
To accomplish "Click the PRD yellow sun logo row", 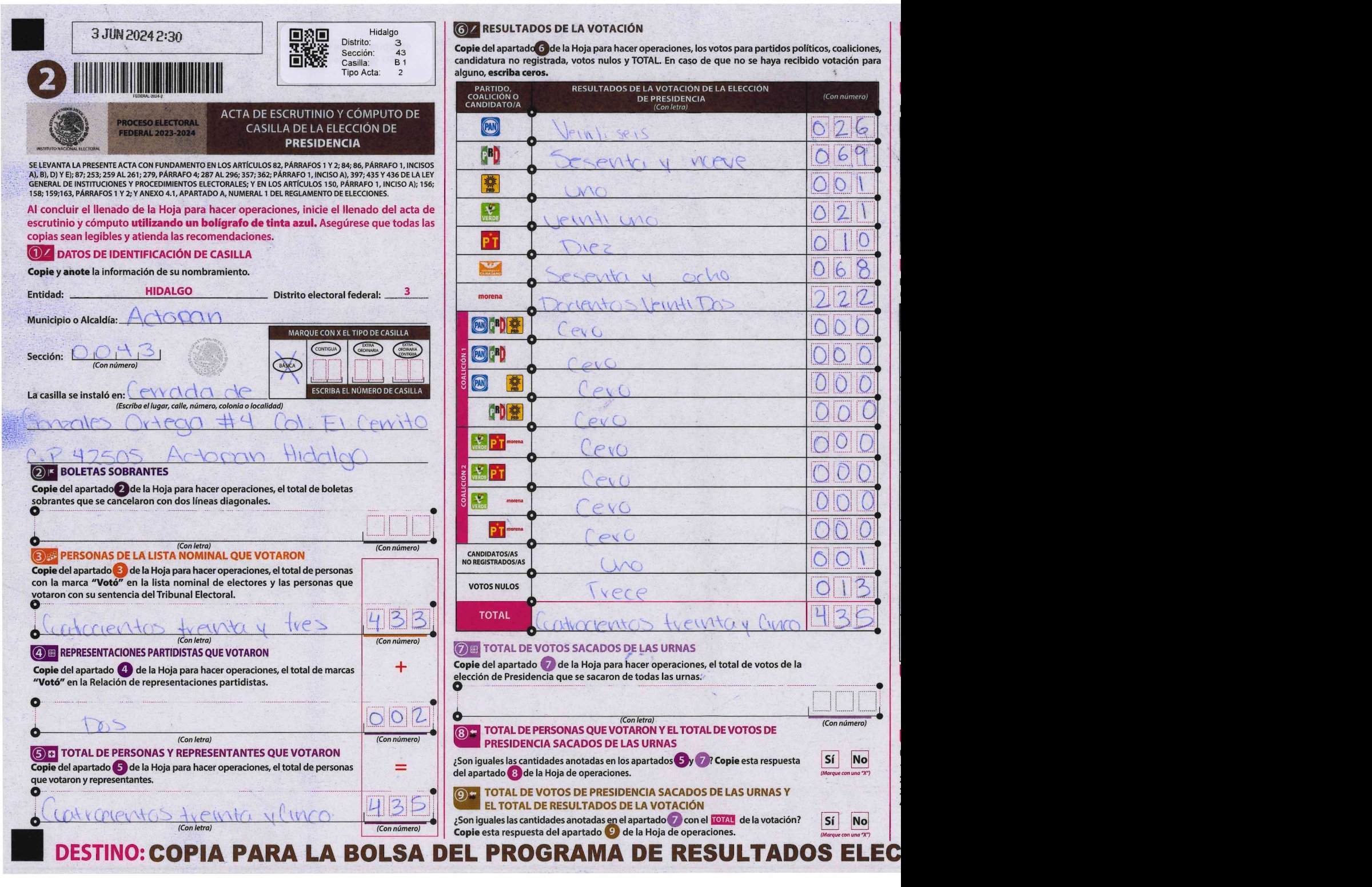I will (x=490, y=183).
